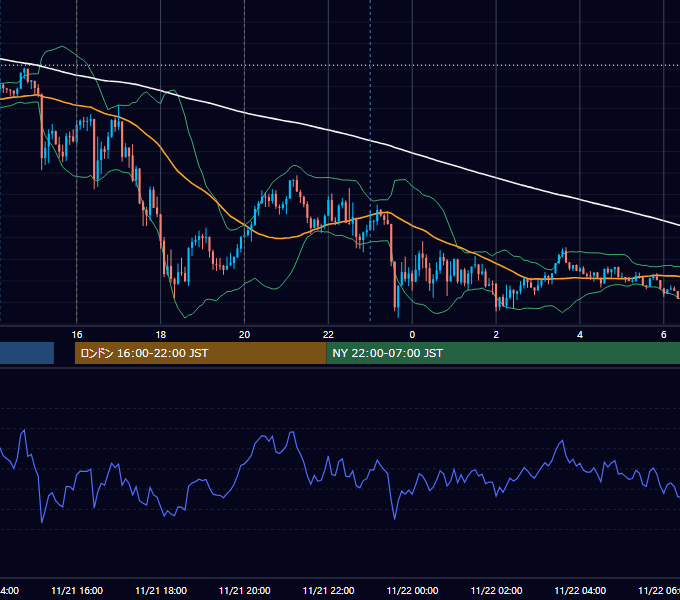Click the hour label 18 on price chart axis
This screenshot has width=680, height=600.
160,334
